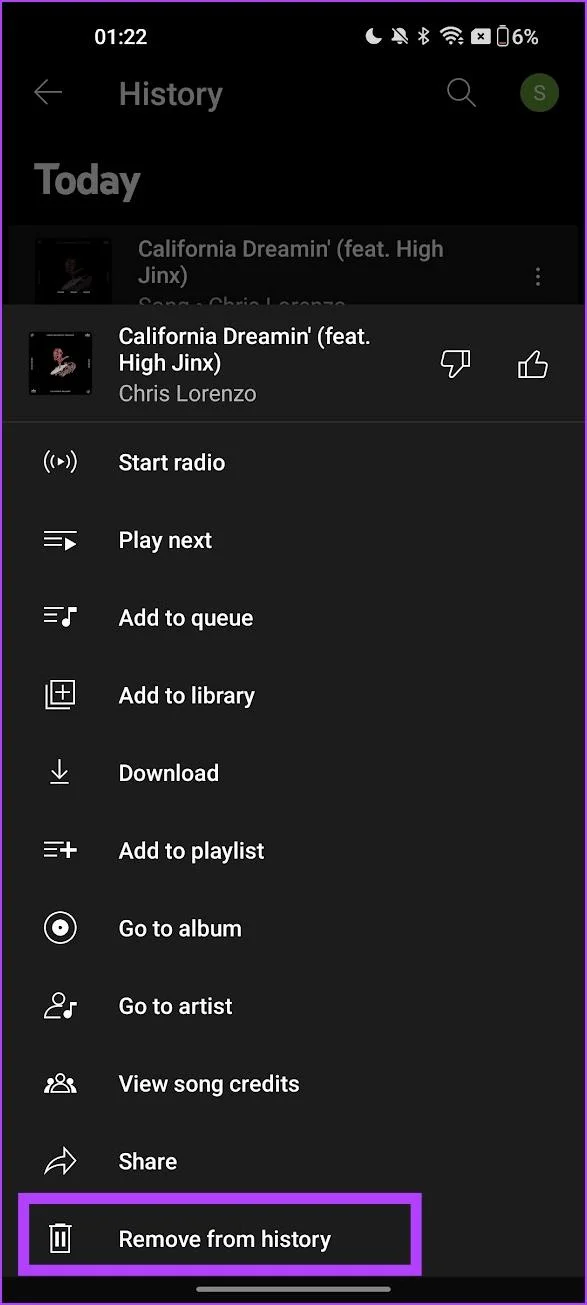The image size is (587, 1305).
Task: Open the three-dot menu beside California Dreamin'
Action: (x=538, y=276)
